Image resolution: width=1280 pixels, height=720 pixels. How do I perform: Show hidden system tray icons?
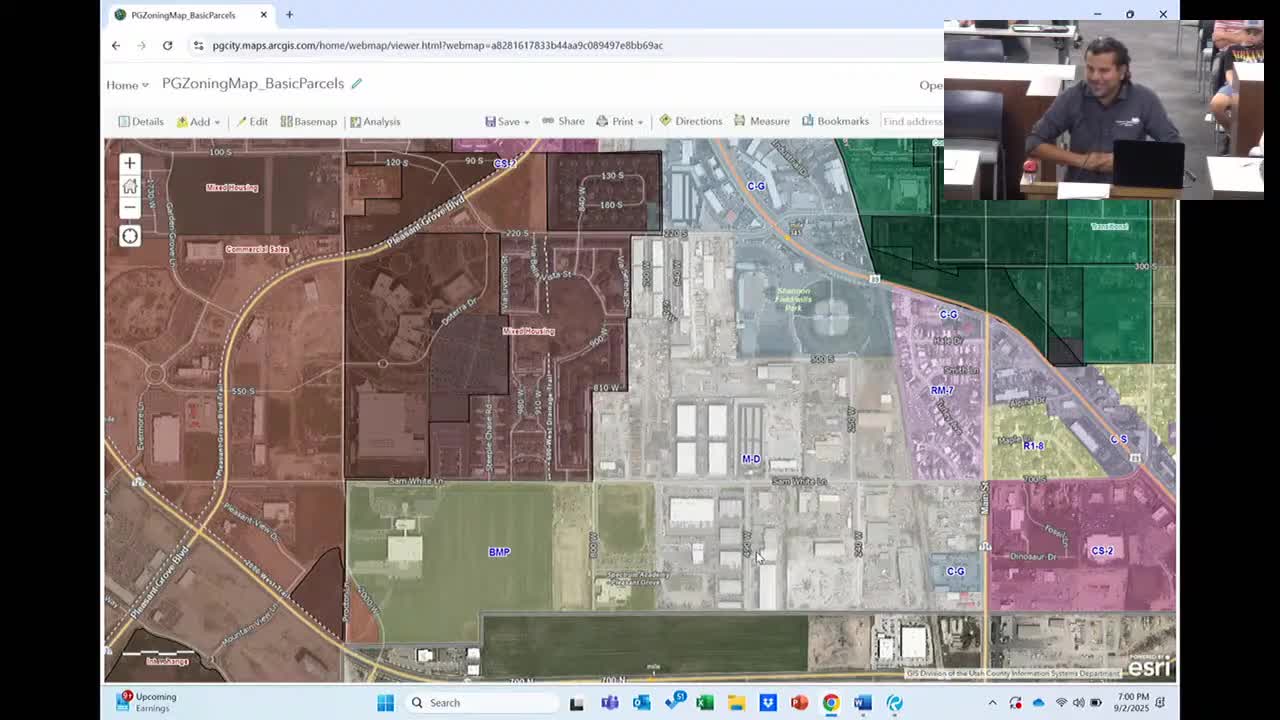[992, 703]
